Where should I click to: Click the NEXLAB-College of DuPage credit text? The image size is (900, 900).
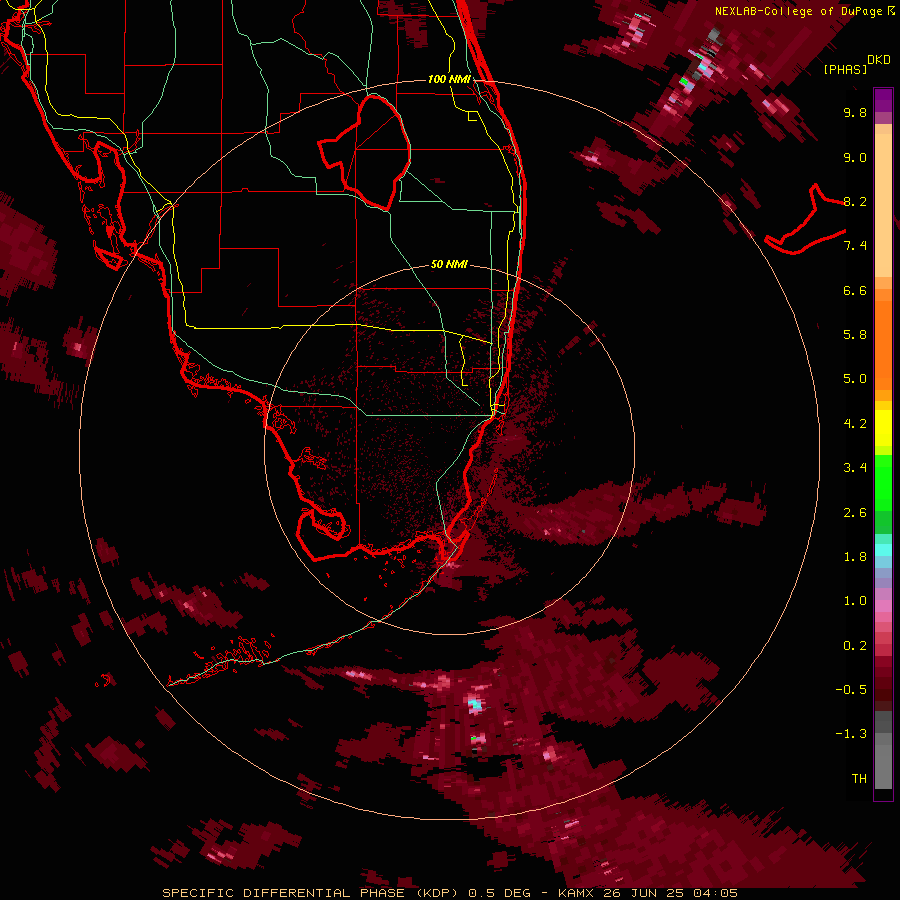click(798, 11)
